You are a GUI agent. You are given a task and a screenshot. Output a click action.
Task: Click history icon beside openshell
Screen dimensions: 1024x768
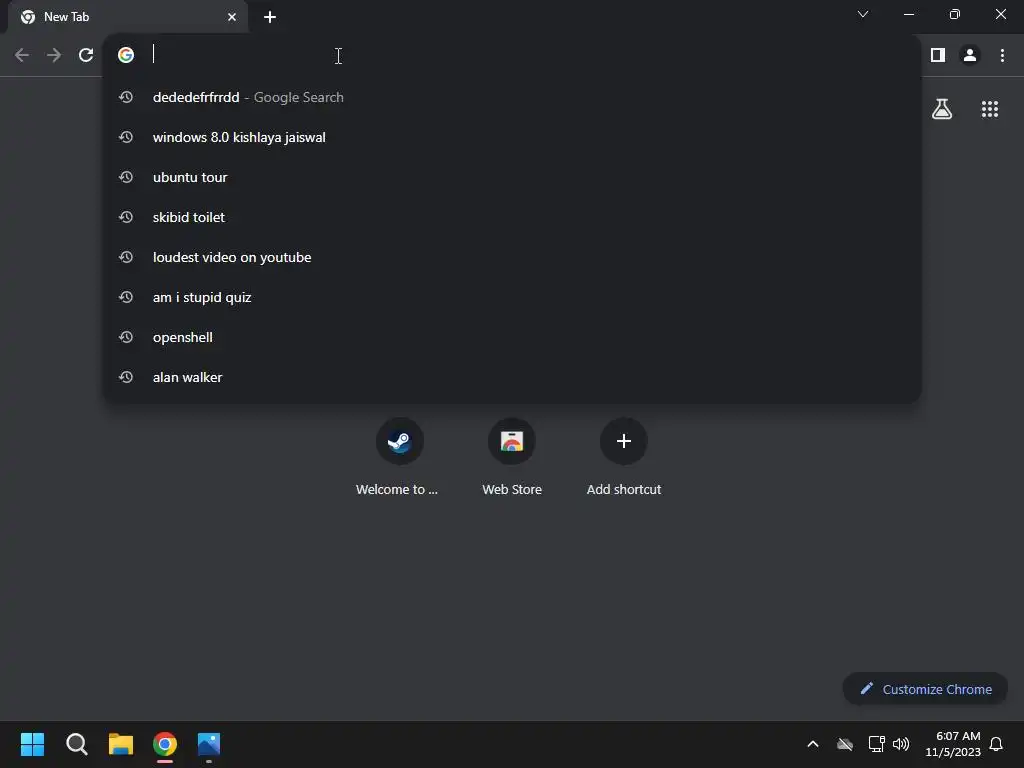(126, 337)
